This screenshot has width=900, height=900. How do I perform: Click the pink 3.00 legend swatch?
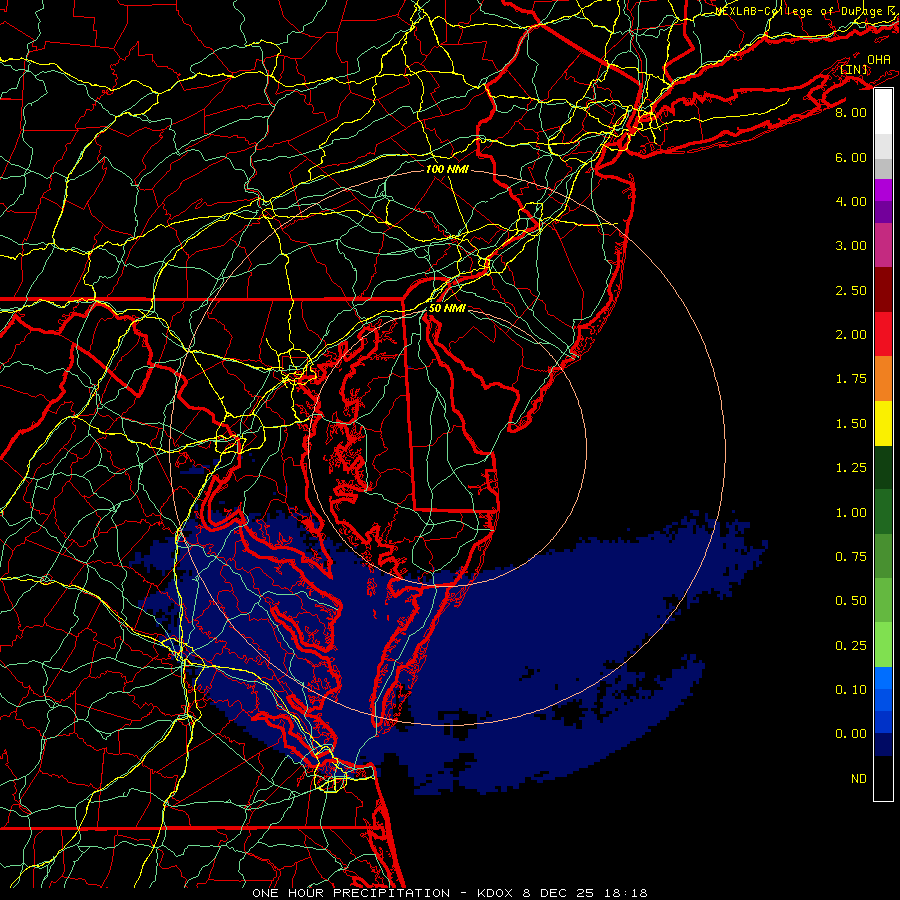tap(883, 245)
